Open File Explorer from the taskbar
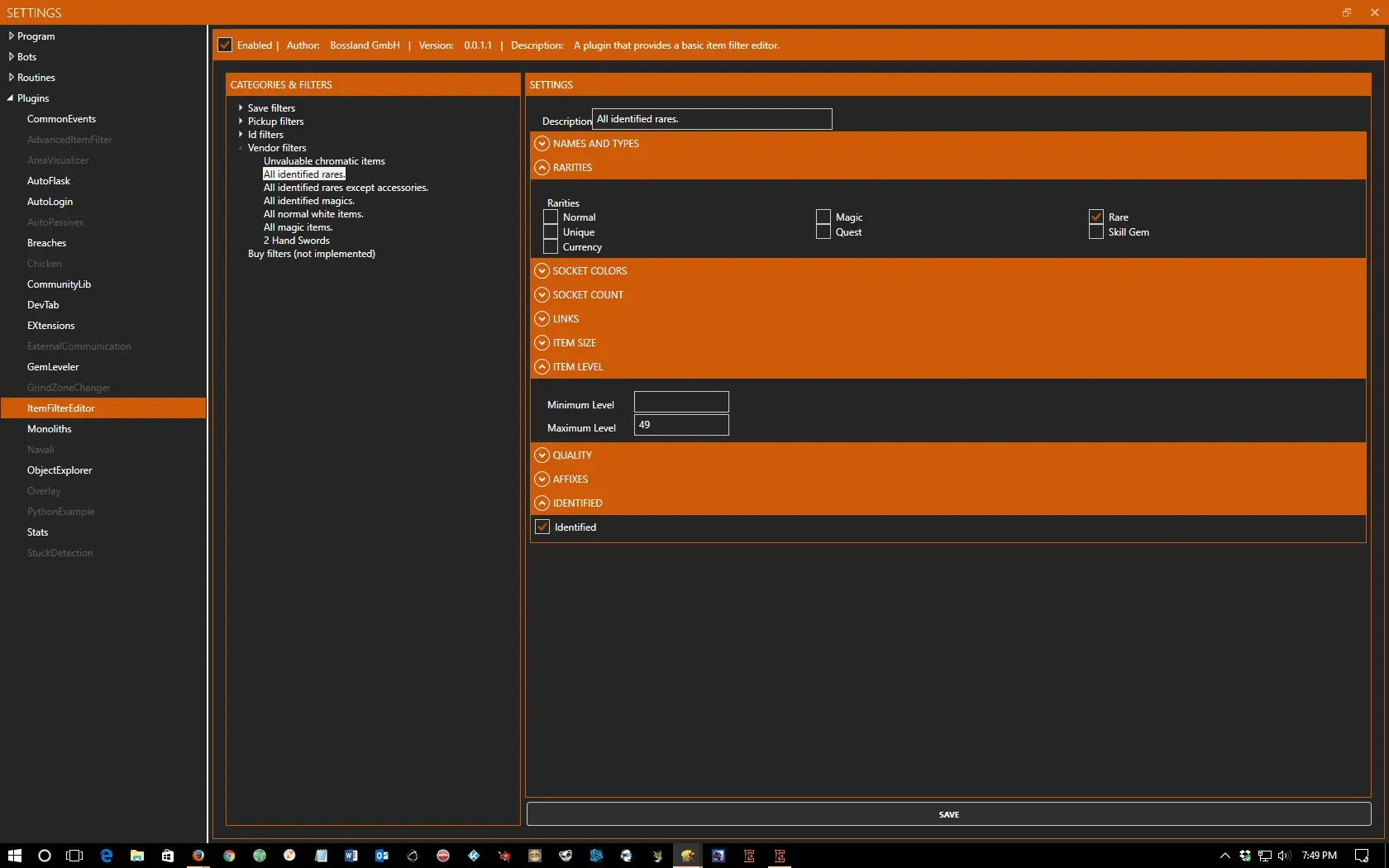Viewport: 1389px width, 868px height. [137, 856]
